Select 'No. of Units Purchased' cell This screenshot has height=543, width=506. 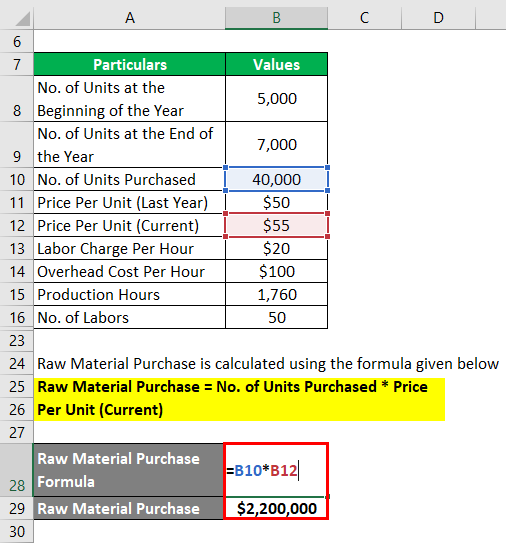[x=130, y=179]
